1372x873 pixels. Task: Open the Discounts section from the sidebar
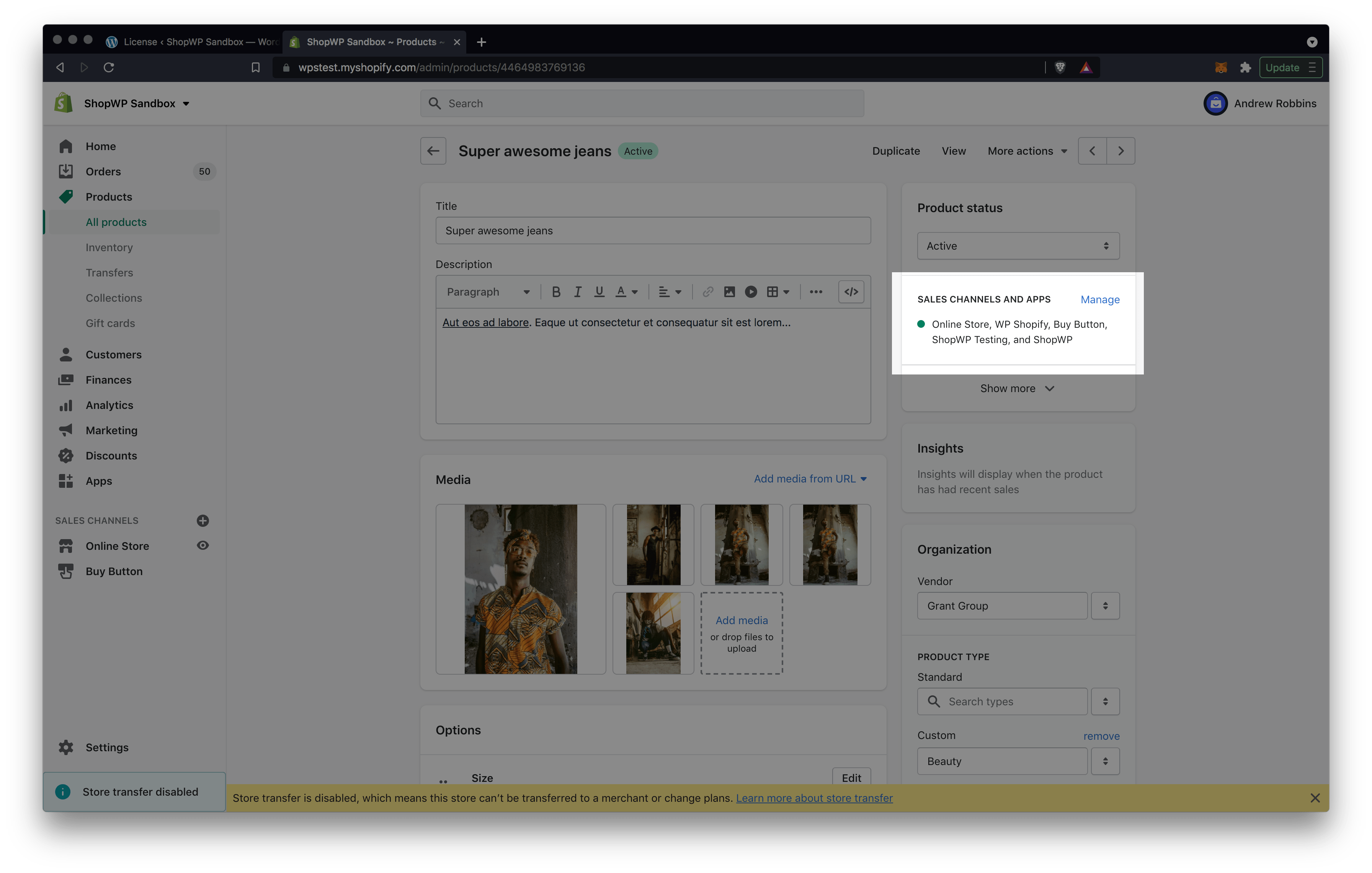point(111,455)
